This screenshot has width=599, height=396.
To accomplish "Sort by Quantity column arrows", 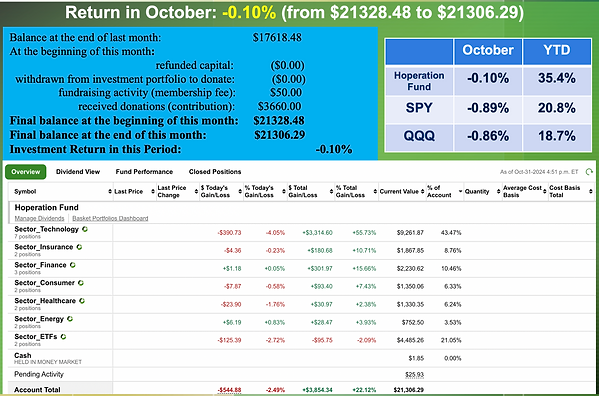I will [499, 191].
